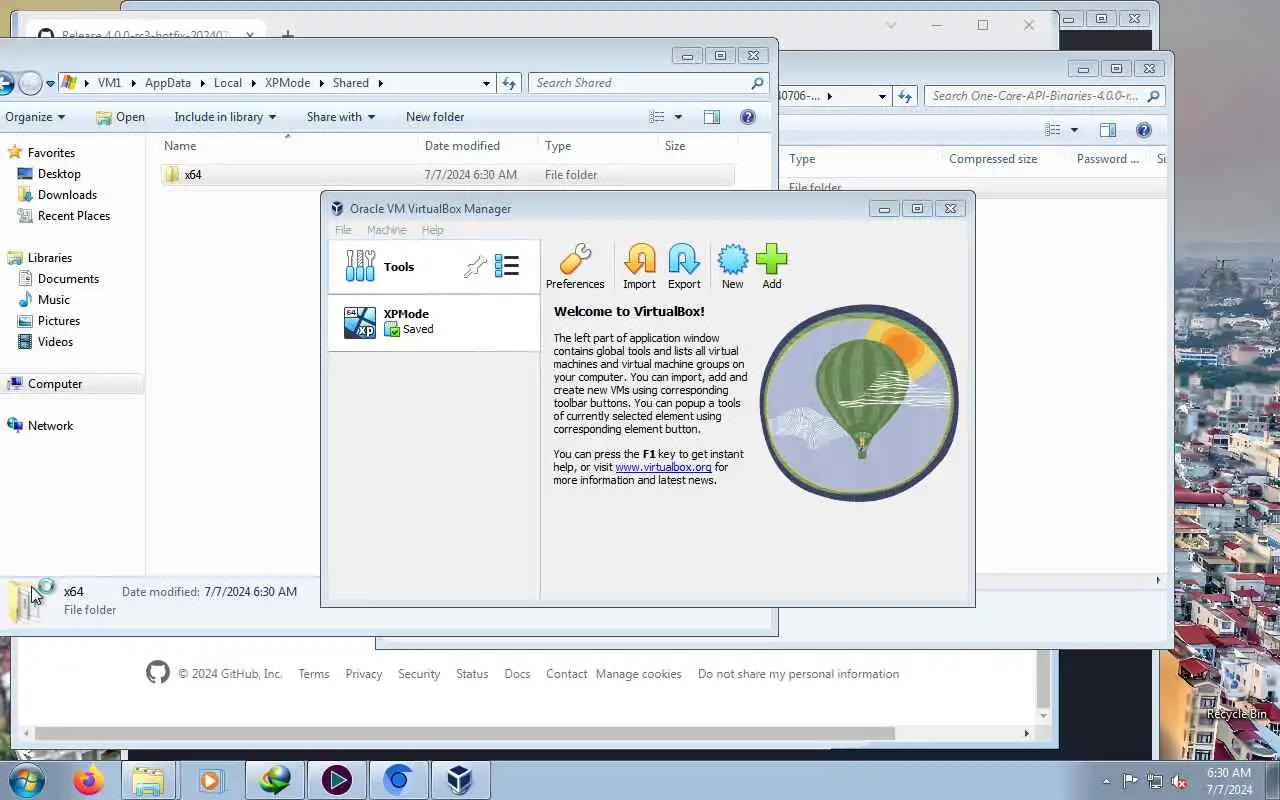Click the Export appliance icon
Screen dimensions: 1280x800
[684, 266]
